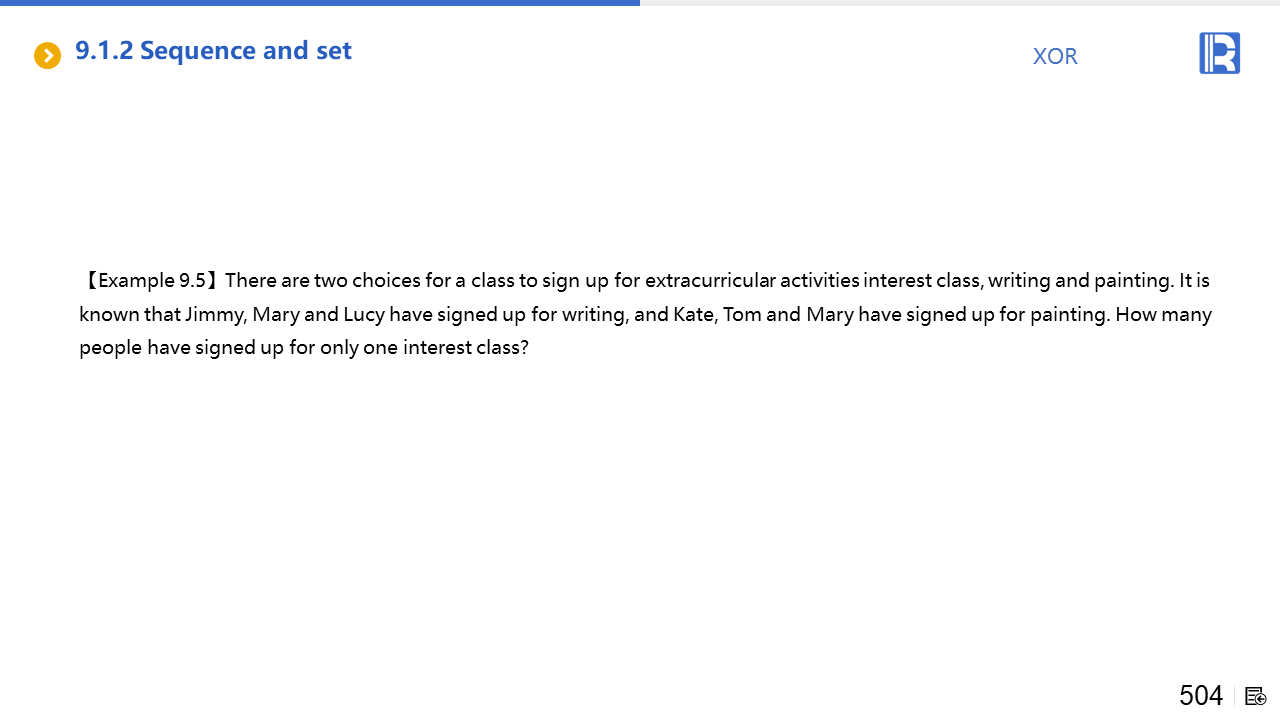This screenshot has width=1280, height=720.
Task: Click the name Kate in the text
Action: pos(694,315)
